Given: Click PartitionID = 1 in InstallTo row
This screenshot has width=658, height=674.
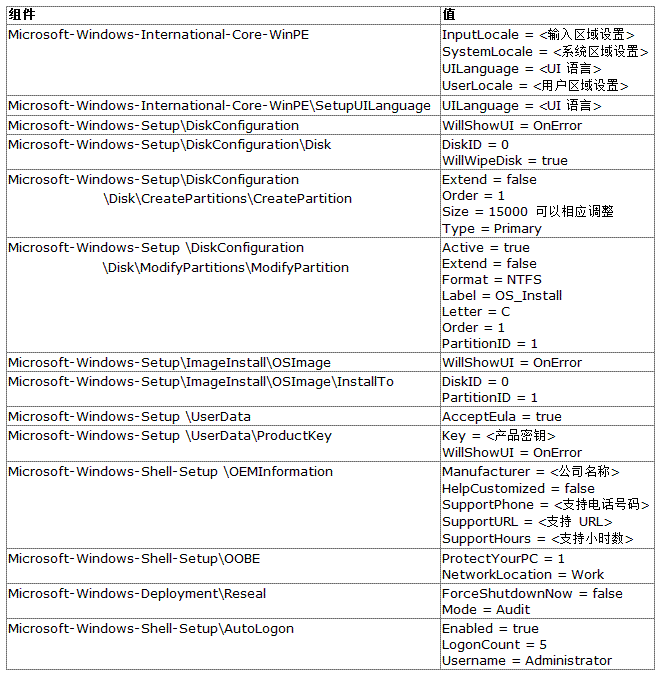Looking at the screenshot, I should pos(490,398).
